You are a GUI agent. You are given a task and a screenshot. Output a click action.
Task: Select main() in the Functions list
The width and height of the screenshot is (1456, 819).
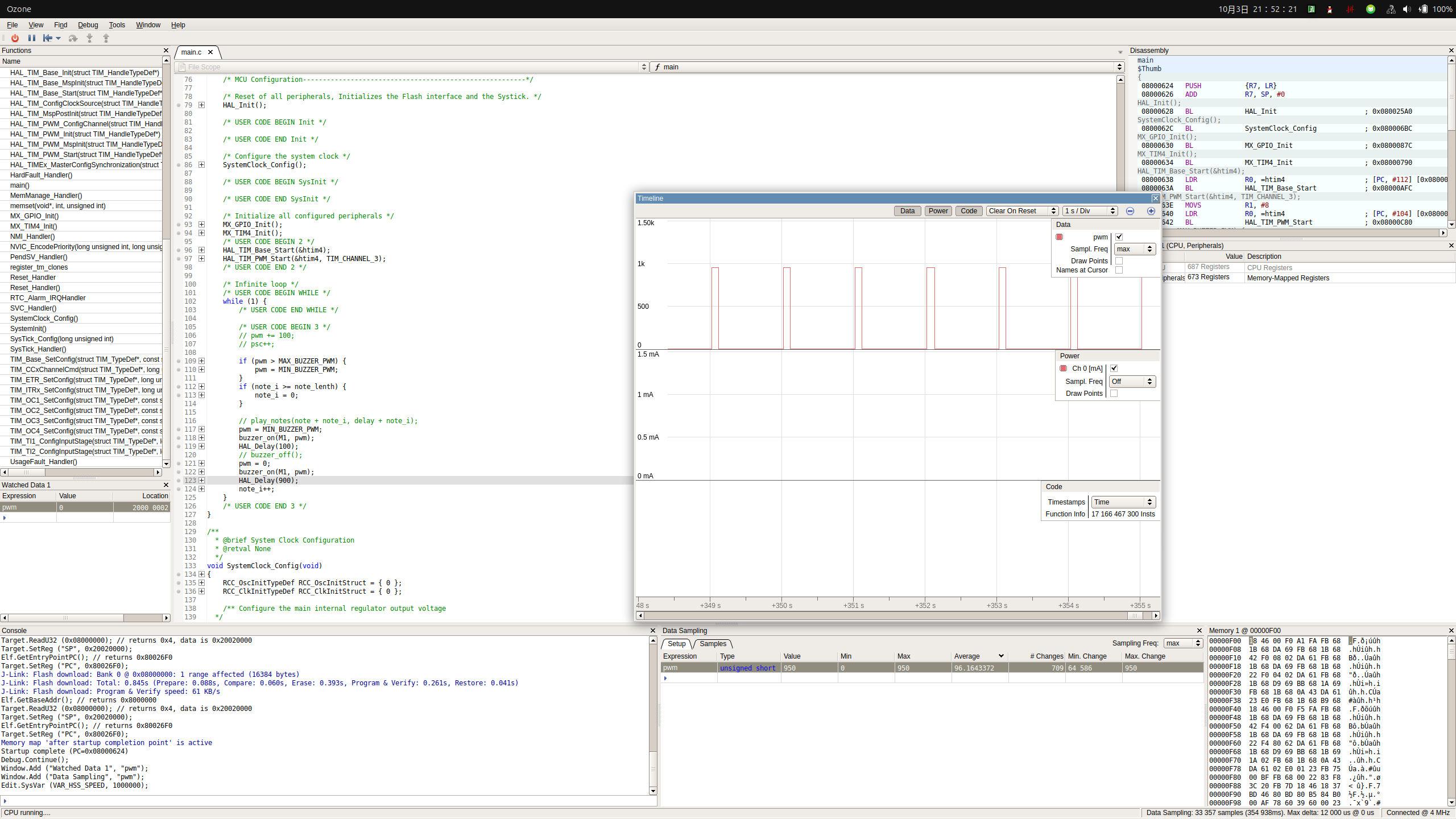pos(19,185)
